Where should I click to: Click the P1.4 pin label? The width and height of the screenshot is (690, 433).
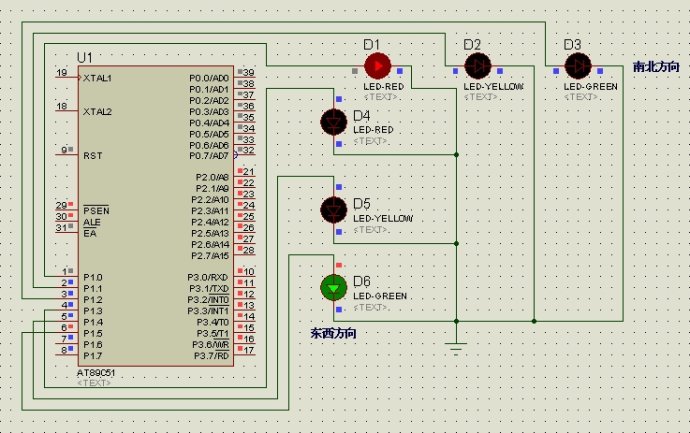(x=93, y=323)
